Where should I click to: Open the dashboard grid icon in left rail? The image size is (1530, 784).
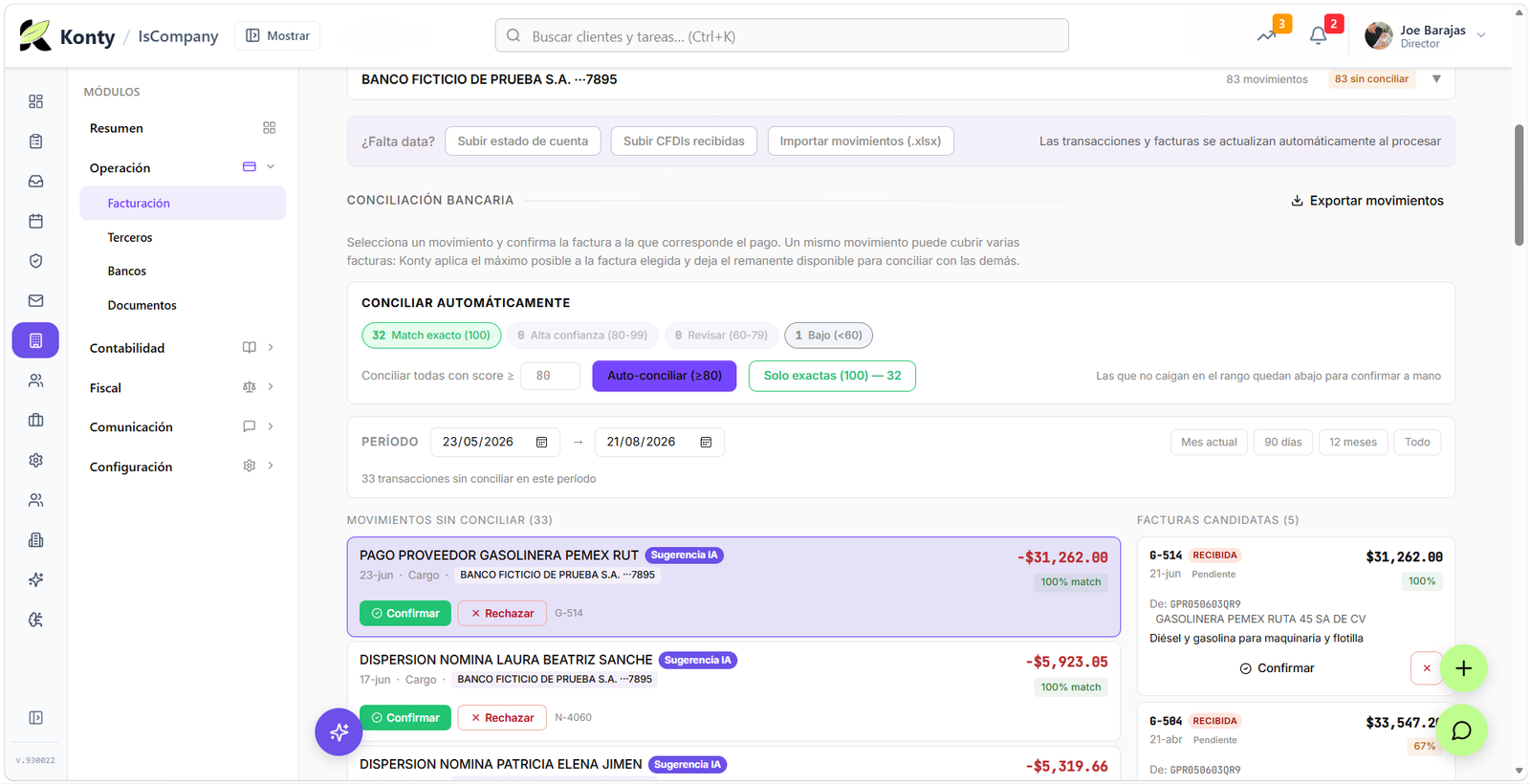tap(35, 101)
